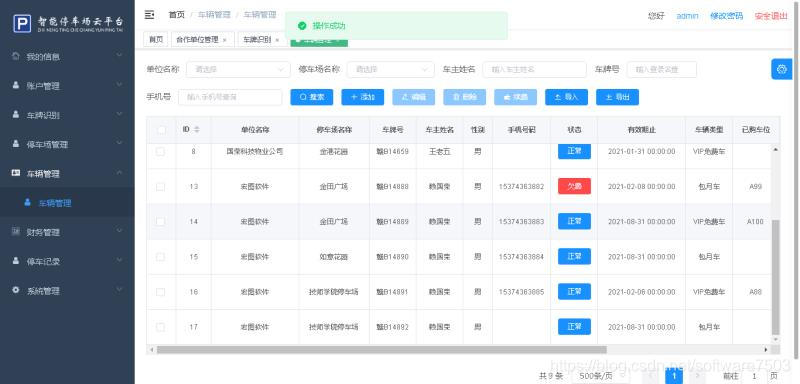Image resolution: width=800 pixels, height=384 pixels.
Task: Tick the select-all checkbox in table header
Action: [161, 130]
